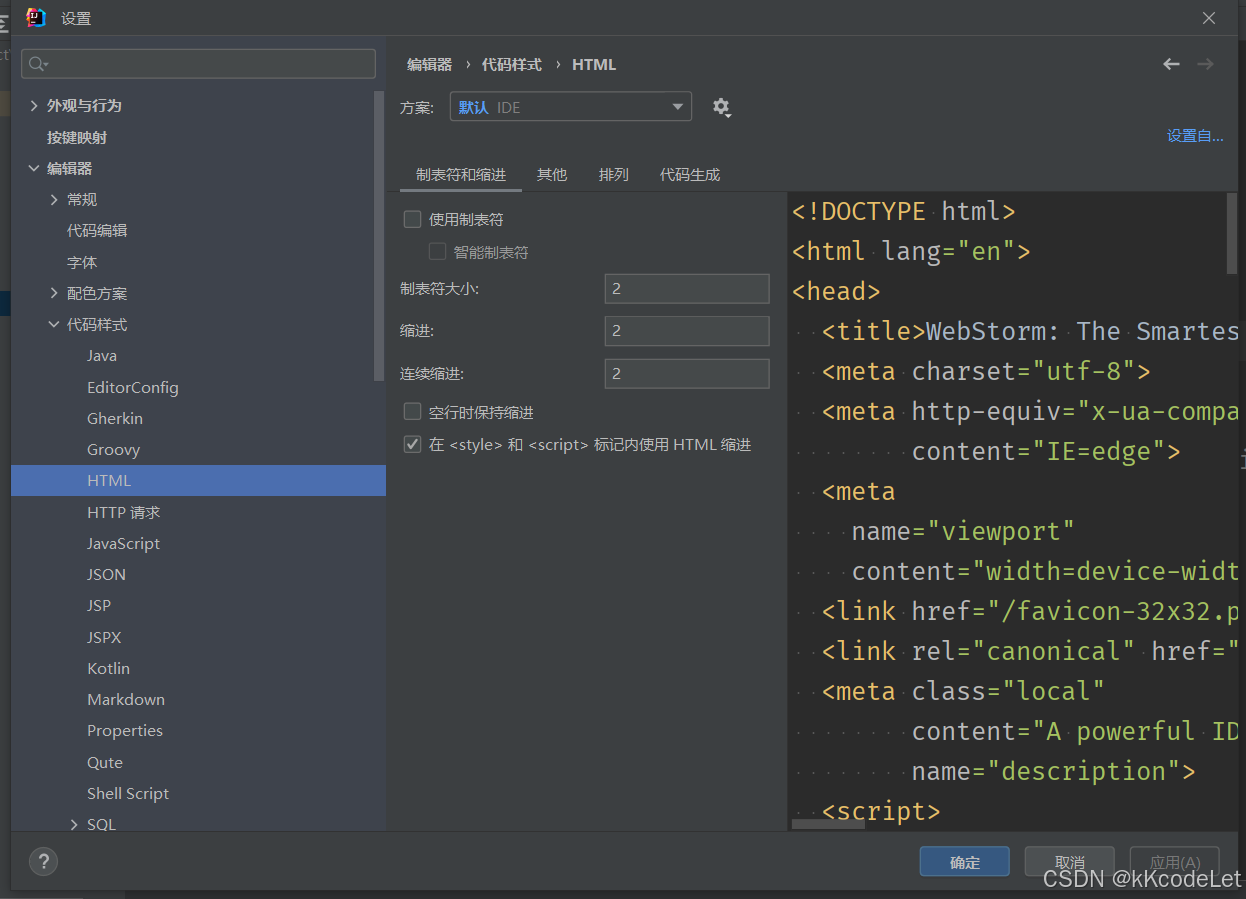Viewport: 1246px width, 899px height.
Task: Enable the 空行时保持缩进 checkbox
Action: (x=412, y=412)
